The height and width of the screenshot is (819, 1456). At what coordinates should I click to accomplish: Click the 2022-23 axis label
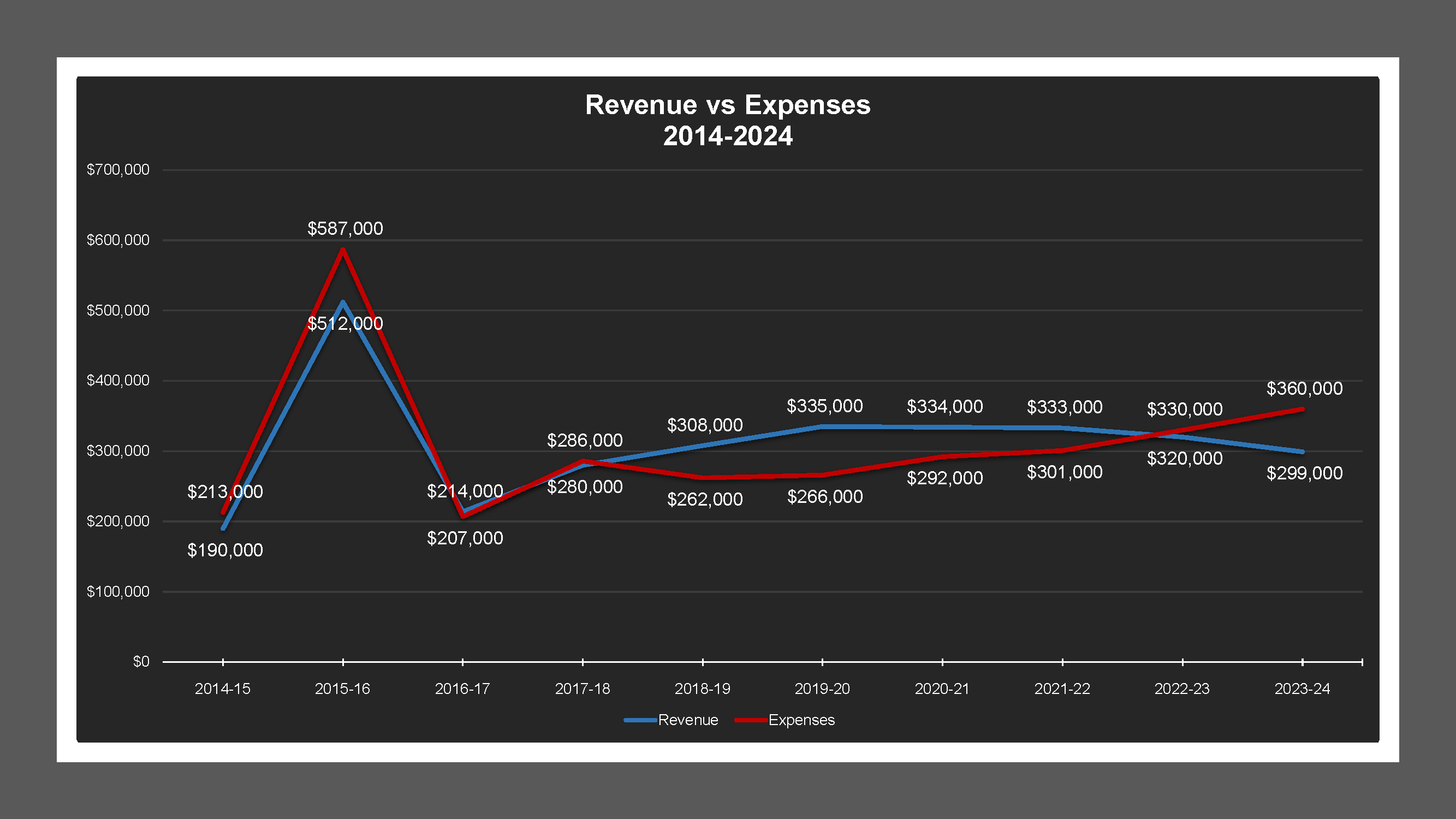[1182, 689]
